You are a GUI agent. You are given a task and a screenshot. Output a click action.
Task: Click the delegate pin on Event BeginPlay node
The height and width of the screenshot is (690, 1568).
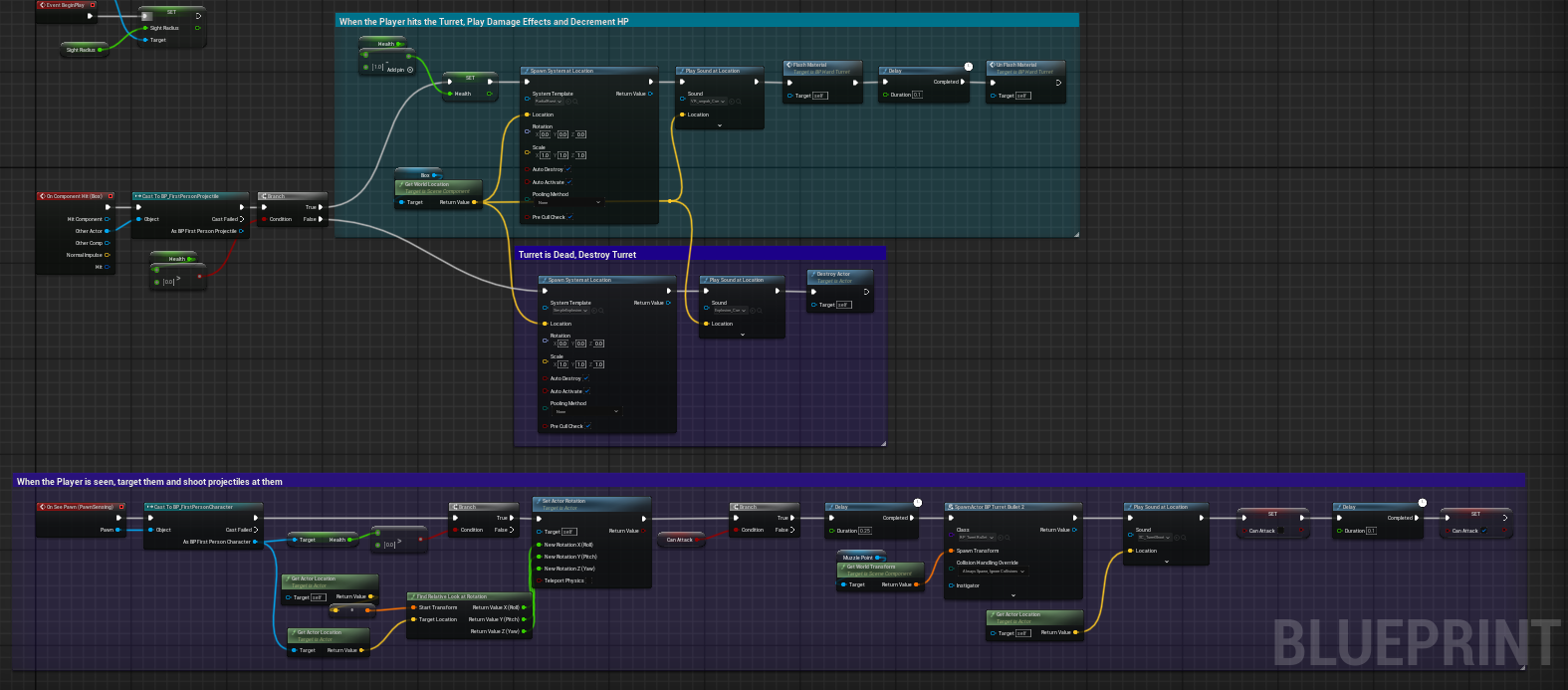(x=93, y=5)
